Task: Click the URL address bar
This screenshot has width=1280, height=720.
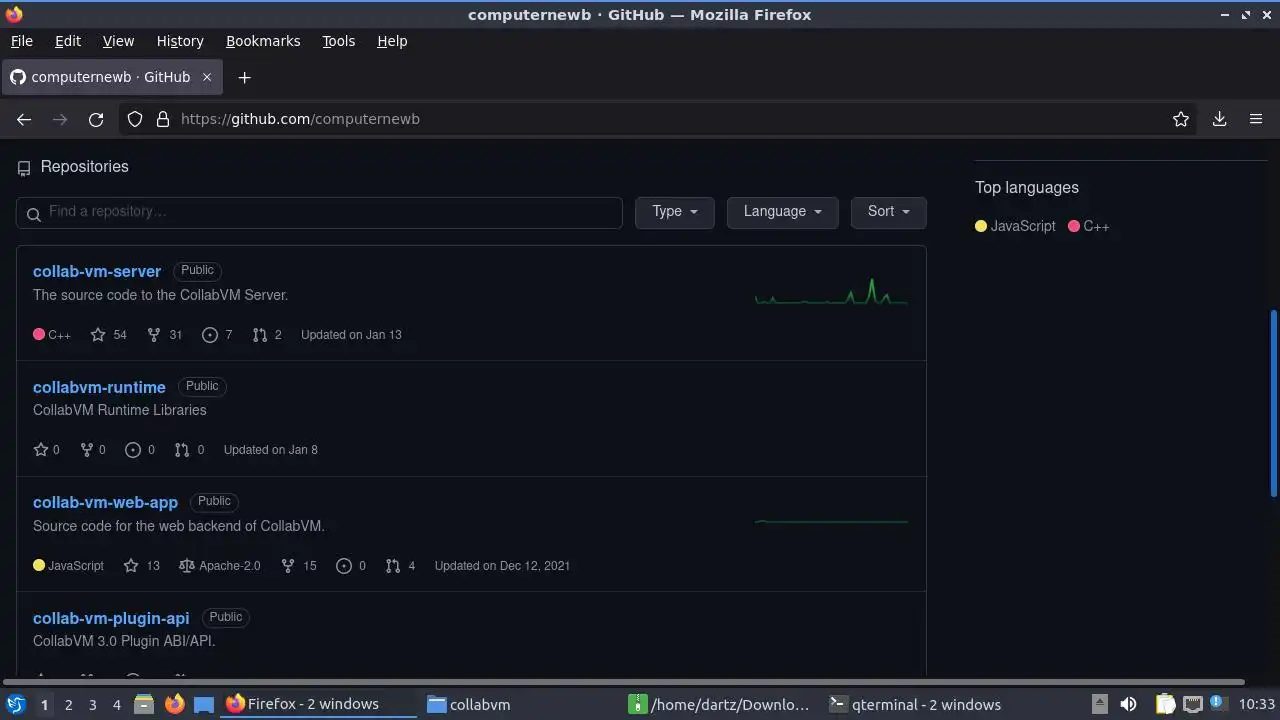Action: pos(660,119)
